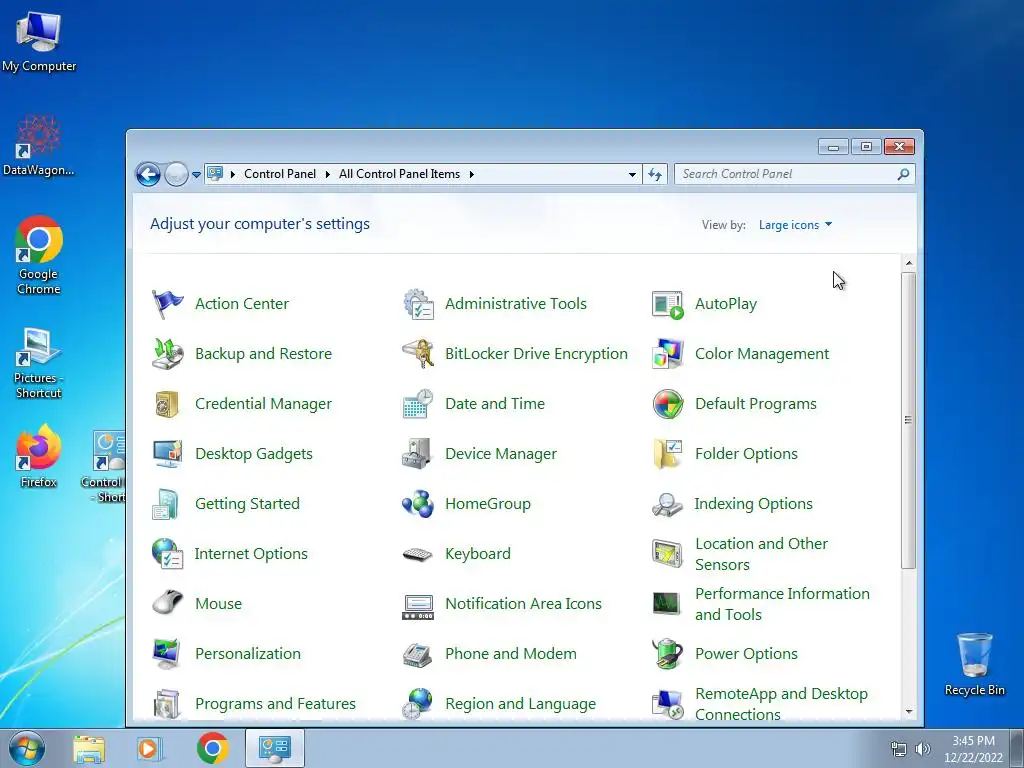Open the recent pages dropdown beside Forward
Image resolution: width=1024 pixels, height=768 pixels.
[196, 175]
